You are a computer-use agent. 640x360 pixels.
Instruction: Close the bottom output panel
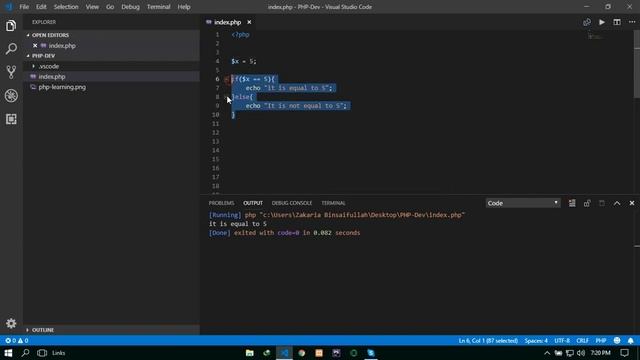[x=632, y=203]
